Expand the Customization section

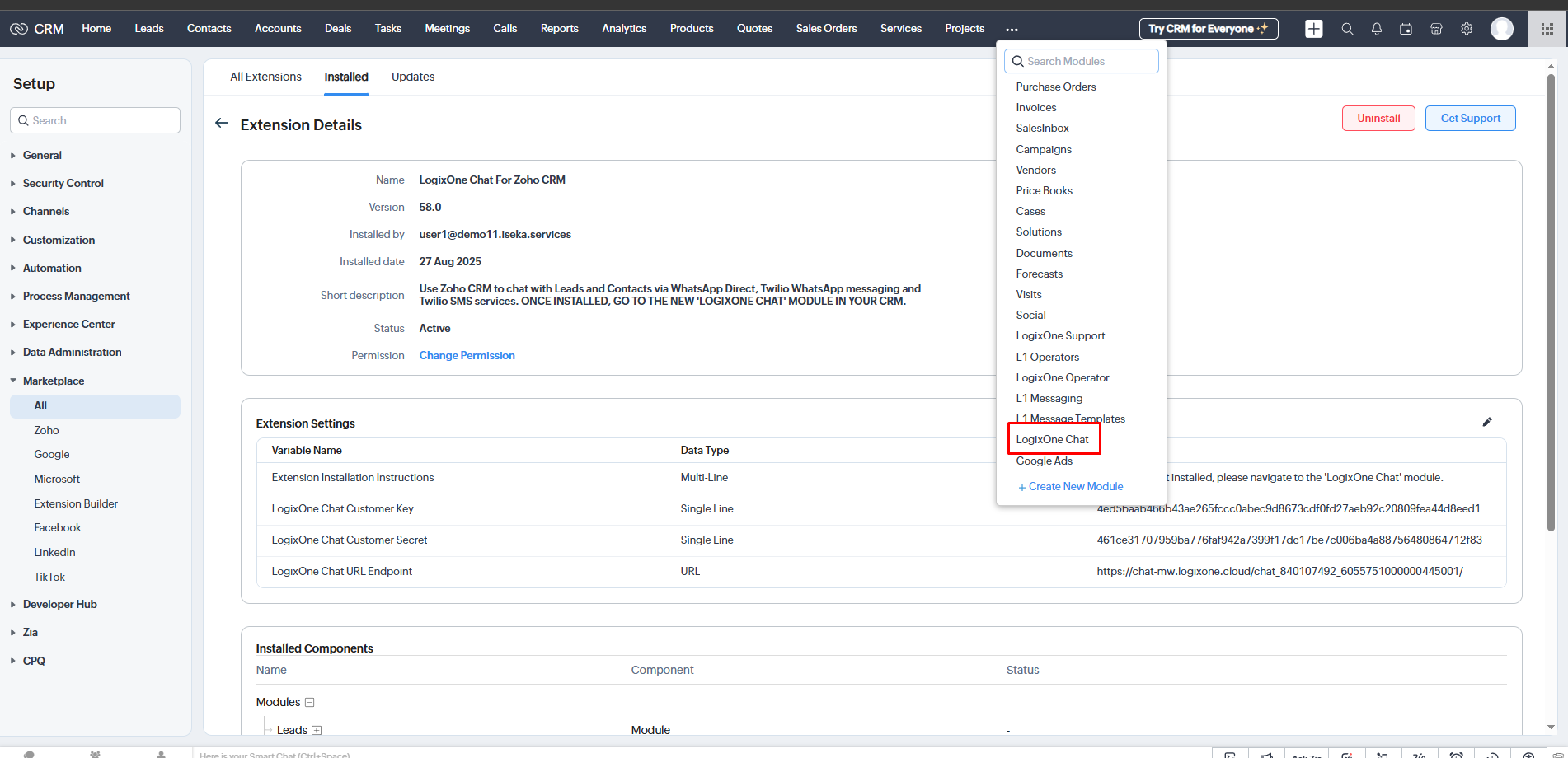59,240
